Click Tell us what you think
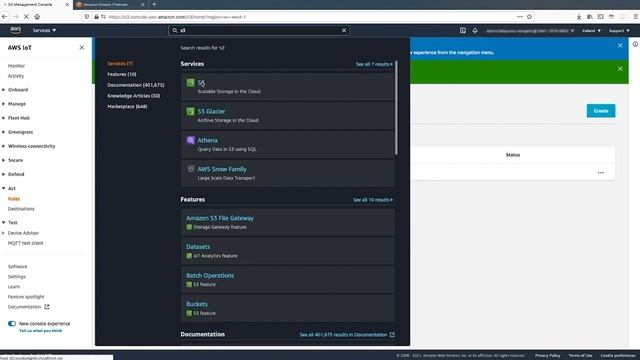Image resolution: width=640 pixels, height=360 pixels. coord(40,331)
